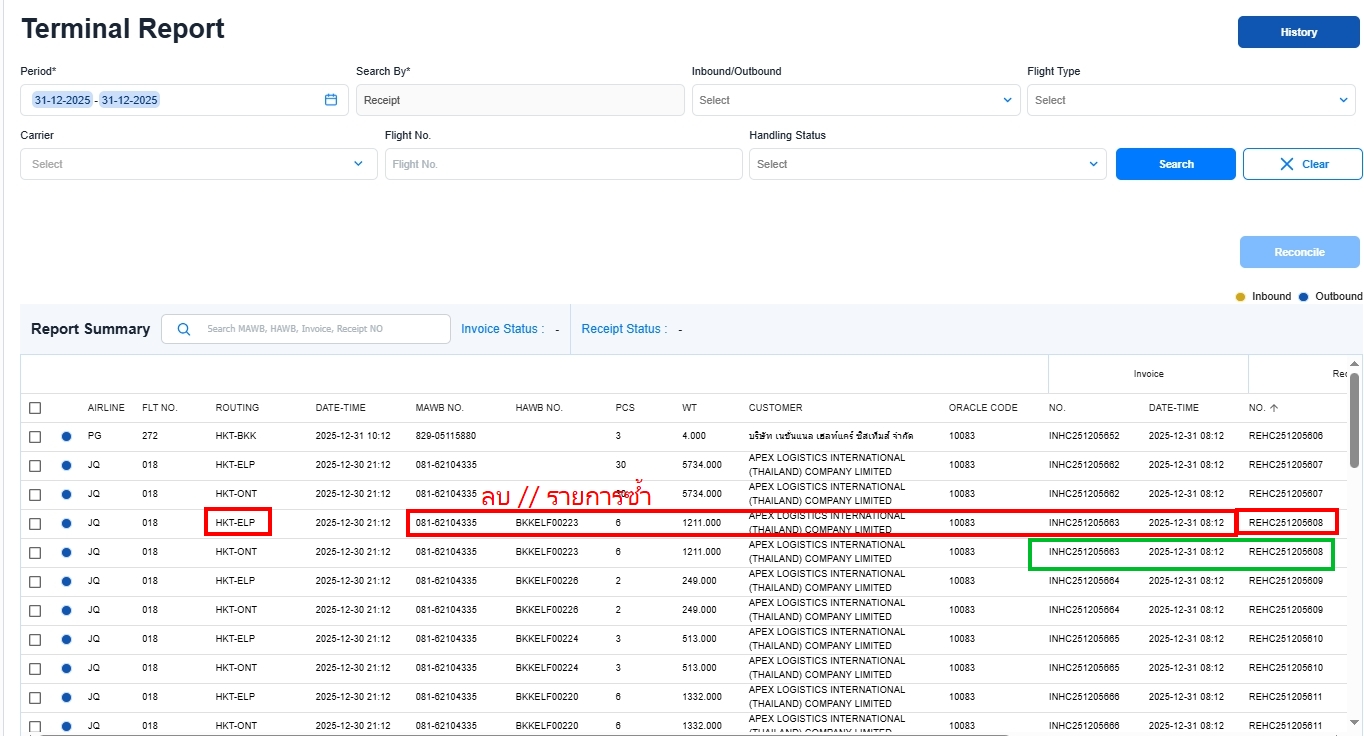
Task: Check the PG 272 HKT-BKK row checkbox
Action: click(35, 437)
